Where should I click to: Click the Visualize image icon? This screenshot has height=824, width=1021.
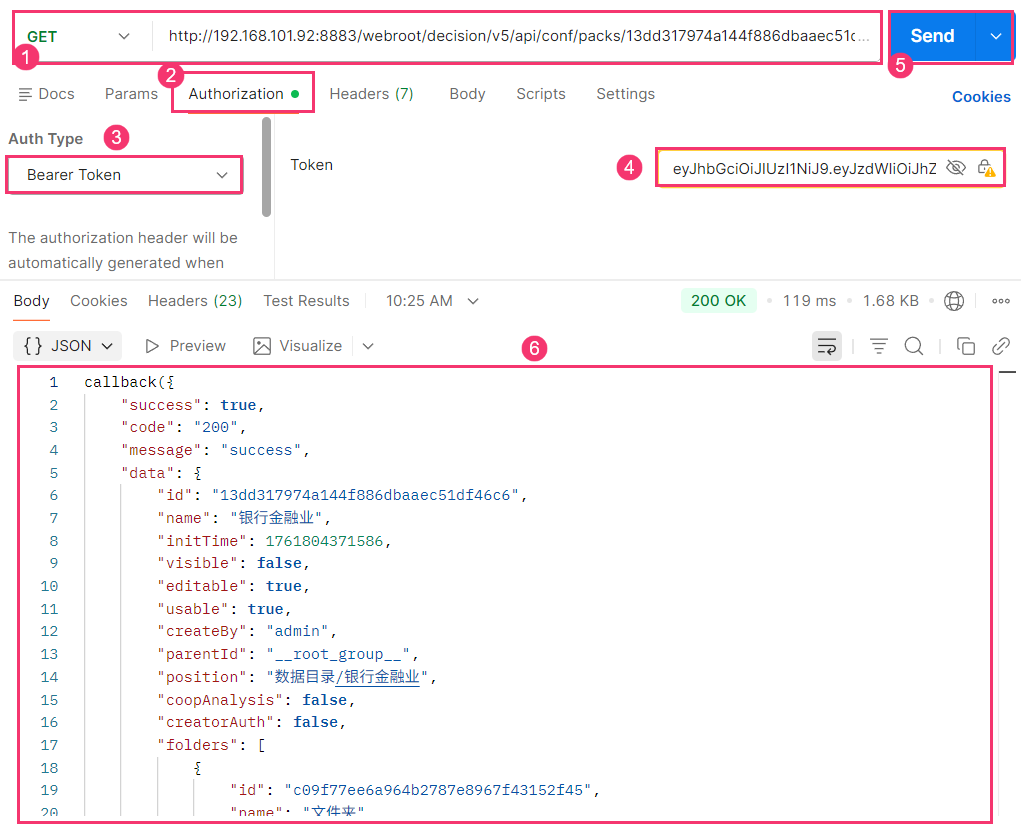tap(262, 346)
